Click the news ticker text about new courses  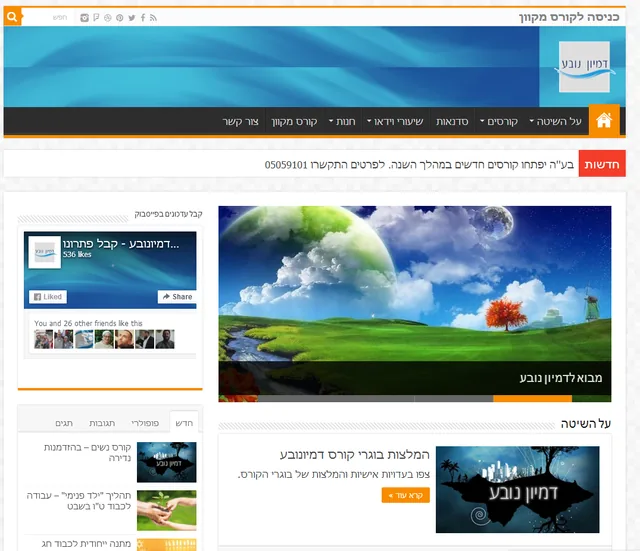419,164
